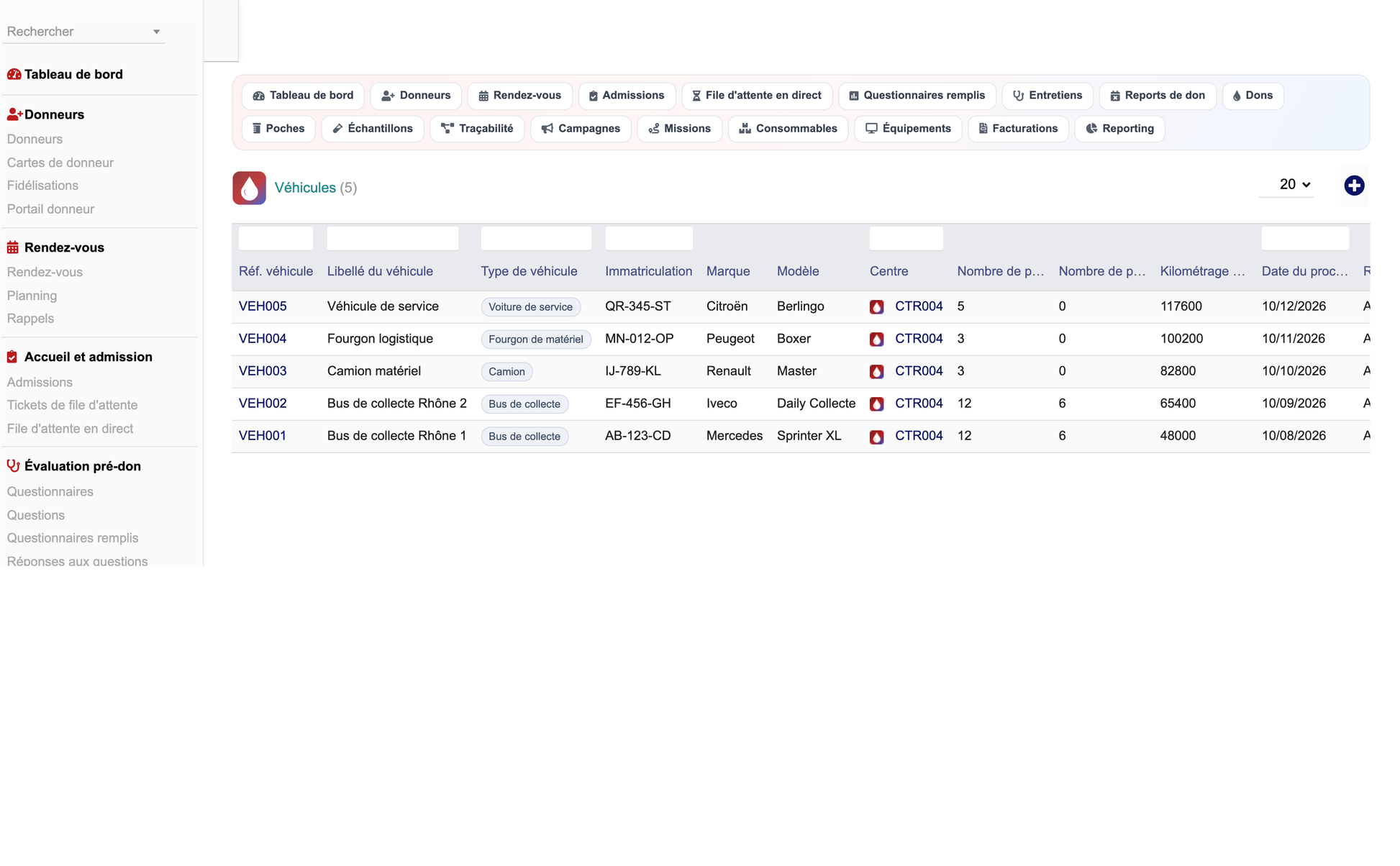Click the Rendez-vous calendar icon in sidebar
Screen dimensions: 1400x866
click(x=13, y=247)
